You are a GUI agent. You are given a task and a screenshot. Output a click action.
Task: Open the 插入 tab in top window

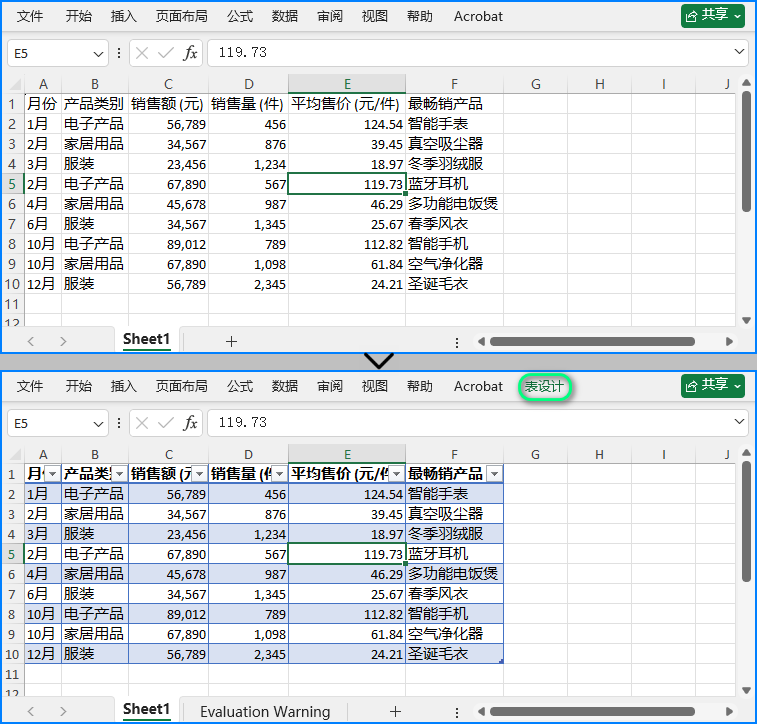pos(124,16)
